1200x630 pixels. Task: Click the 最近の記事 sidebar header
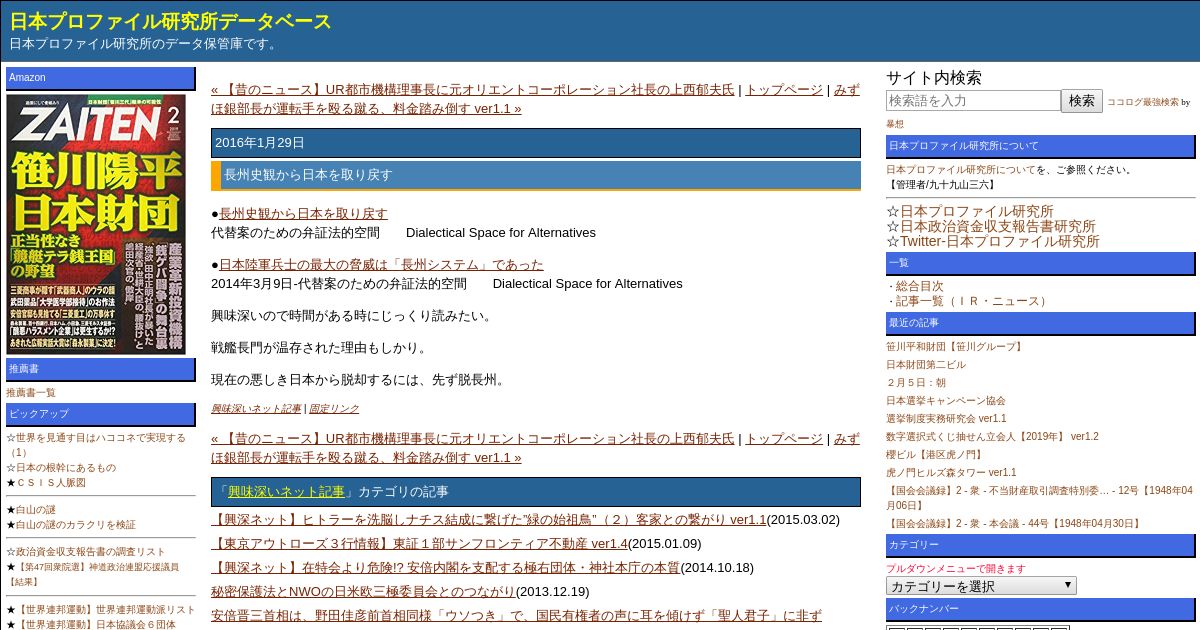coord(1040,323)
